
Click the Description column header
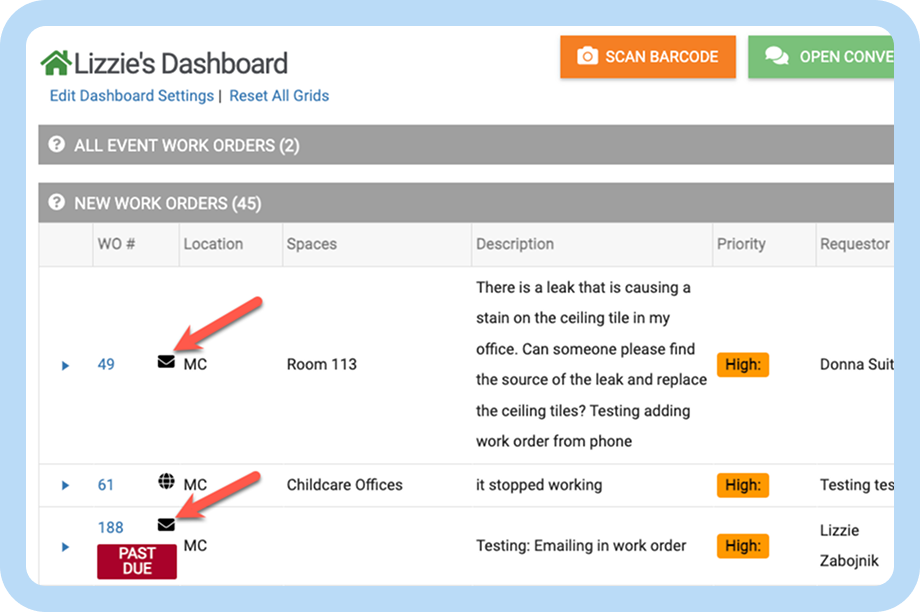click(x=515, y=244)
